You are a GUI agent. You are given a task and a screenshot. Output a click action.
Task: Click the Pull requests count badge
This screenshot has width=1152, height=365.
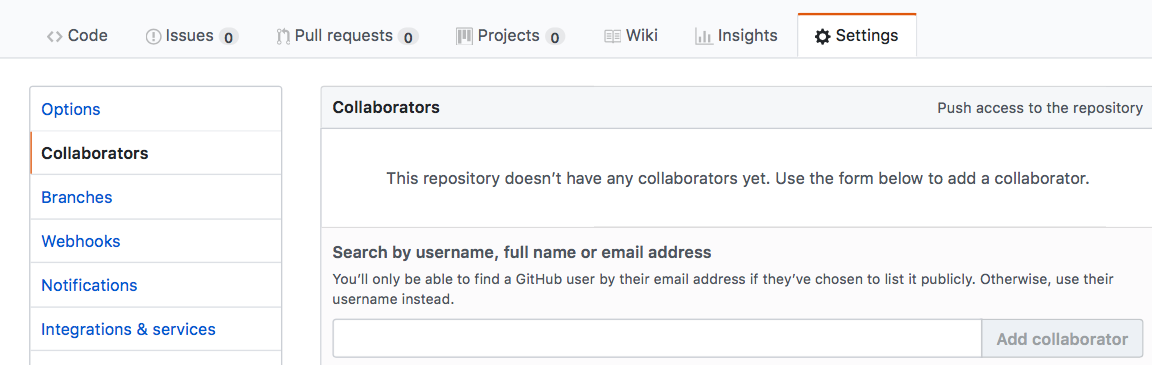[408, 37]
